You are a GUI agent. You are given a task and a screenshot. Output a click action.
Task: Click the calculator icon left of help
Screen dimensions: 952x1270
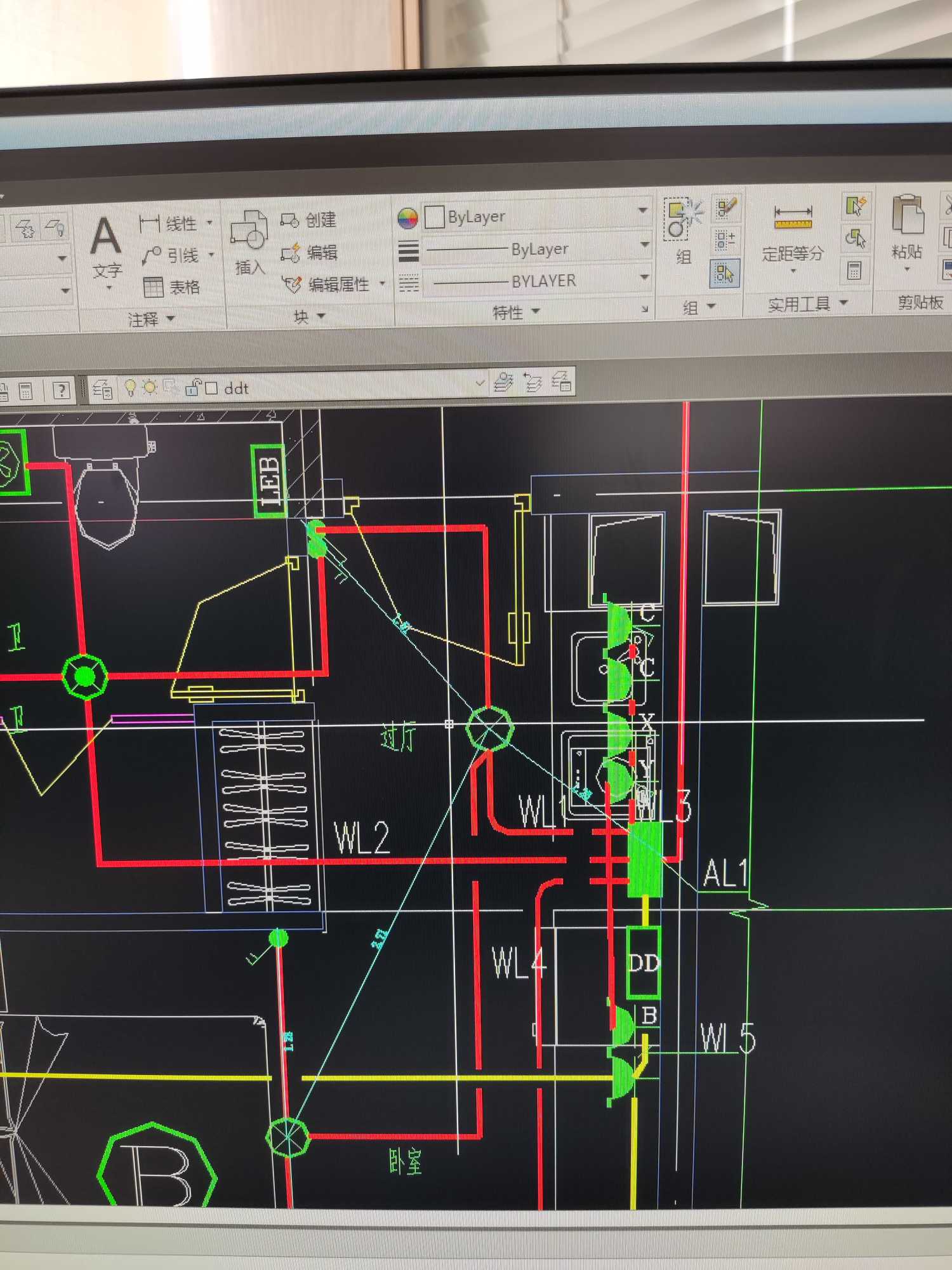pos(26,391)
